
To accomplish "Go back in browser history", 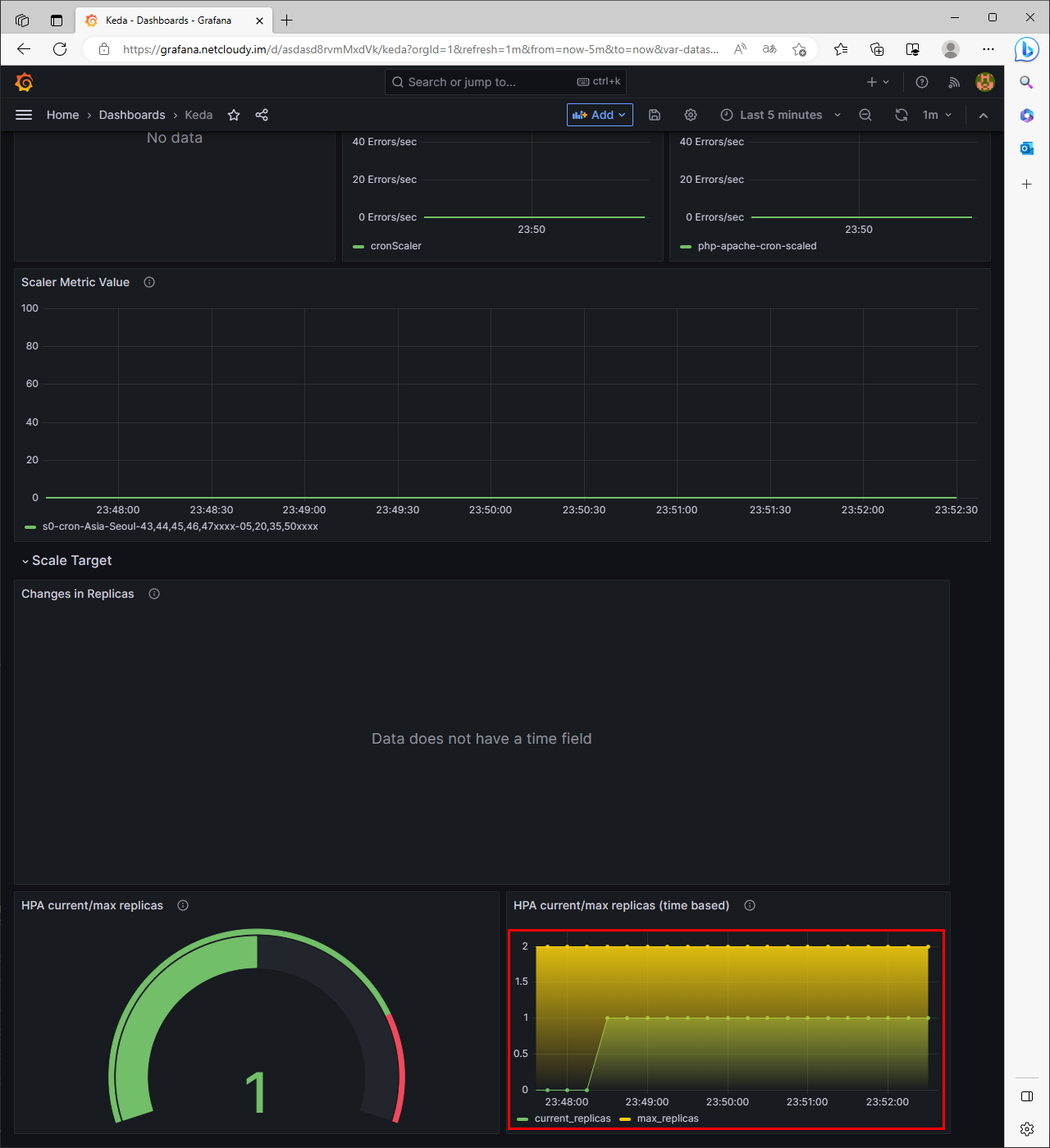I will pos(24,49).
